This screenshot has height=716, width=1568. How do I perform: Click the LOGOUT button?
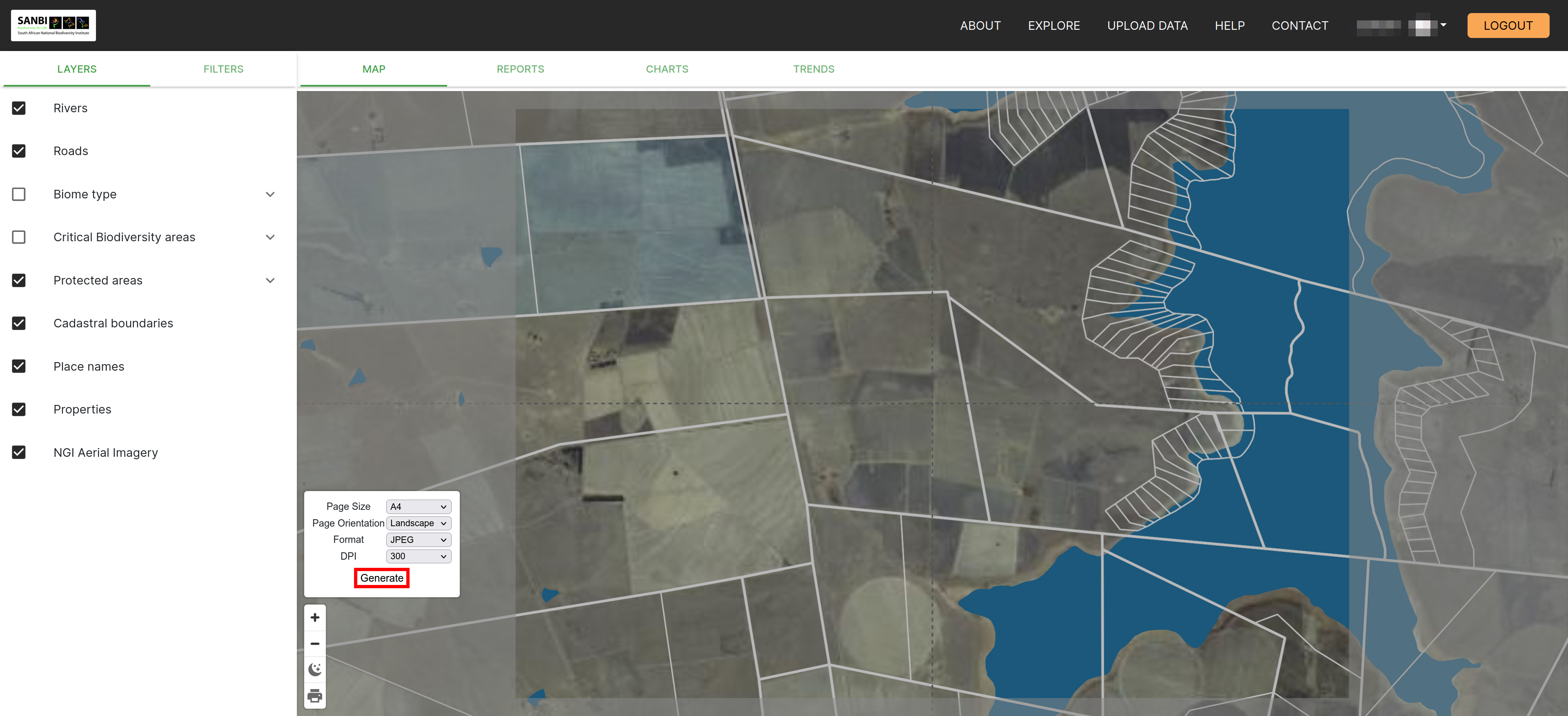tap(1508, 26)
